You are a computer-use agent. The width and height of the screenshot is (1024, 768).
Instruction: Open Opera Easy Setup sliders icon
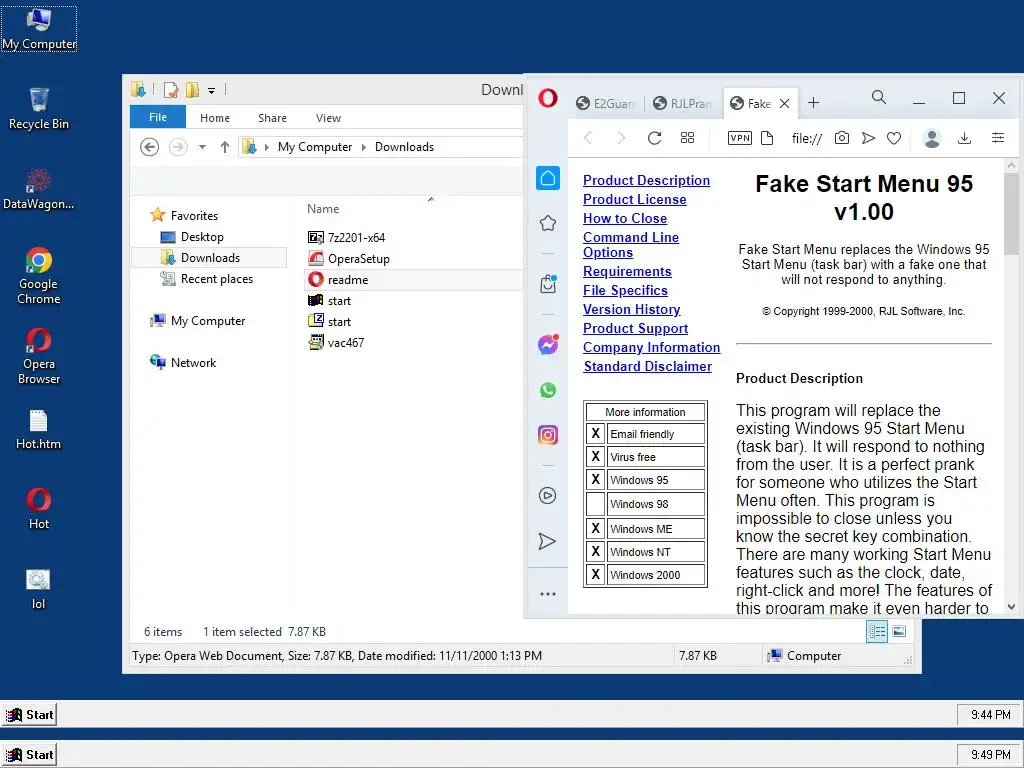tap(998, 138)
